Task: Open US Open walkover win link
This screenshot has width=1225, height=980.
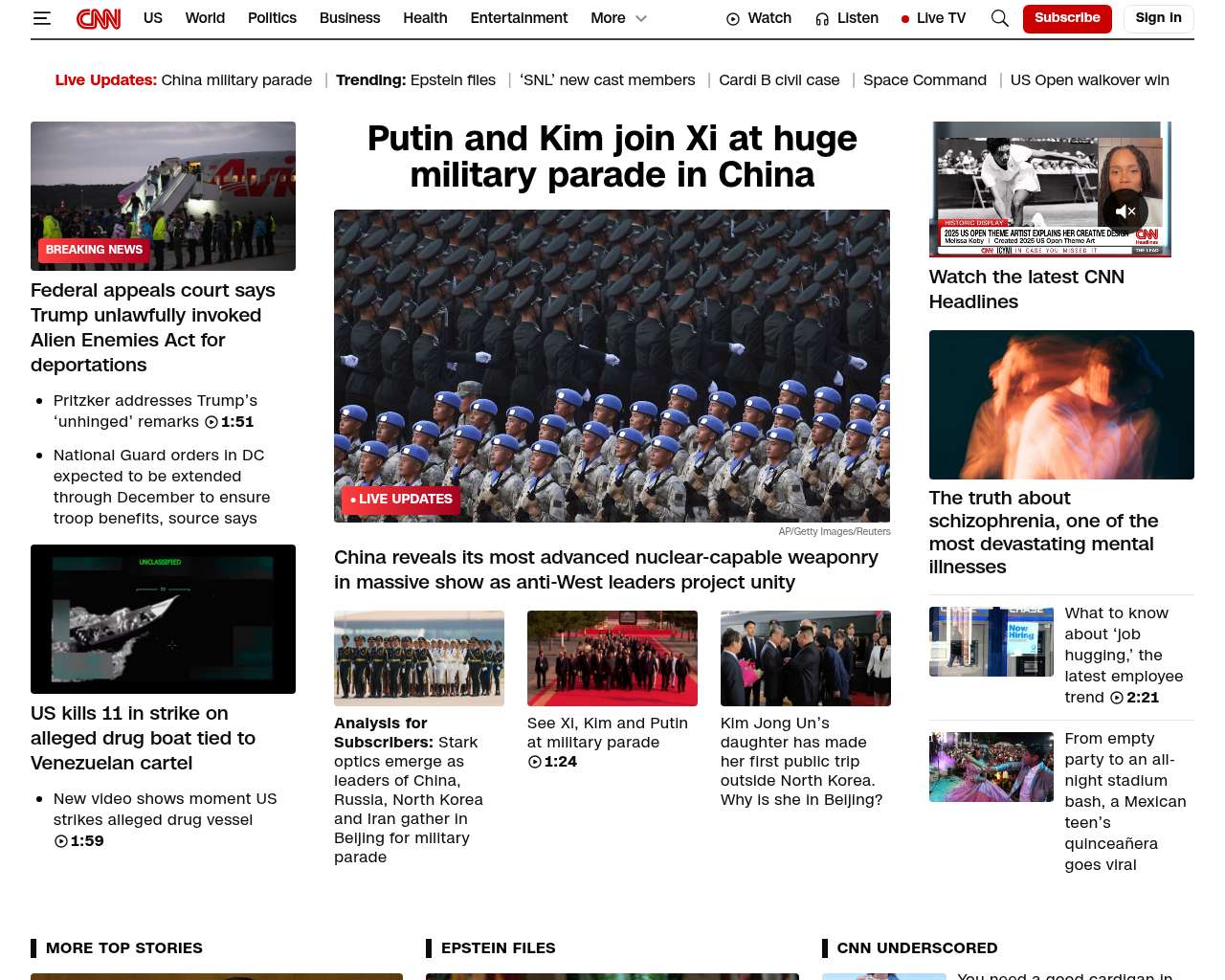Action: point(1090,80)
